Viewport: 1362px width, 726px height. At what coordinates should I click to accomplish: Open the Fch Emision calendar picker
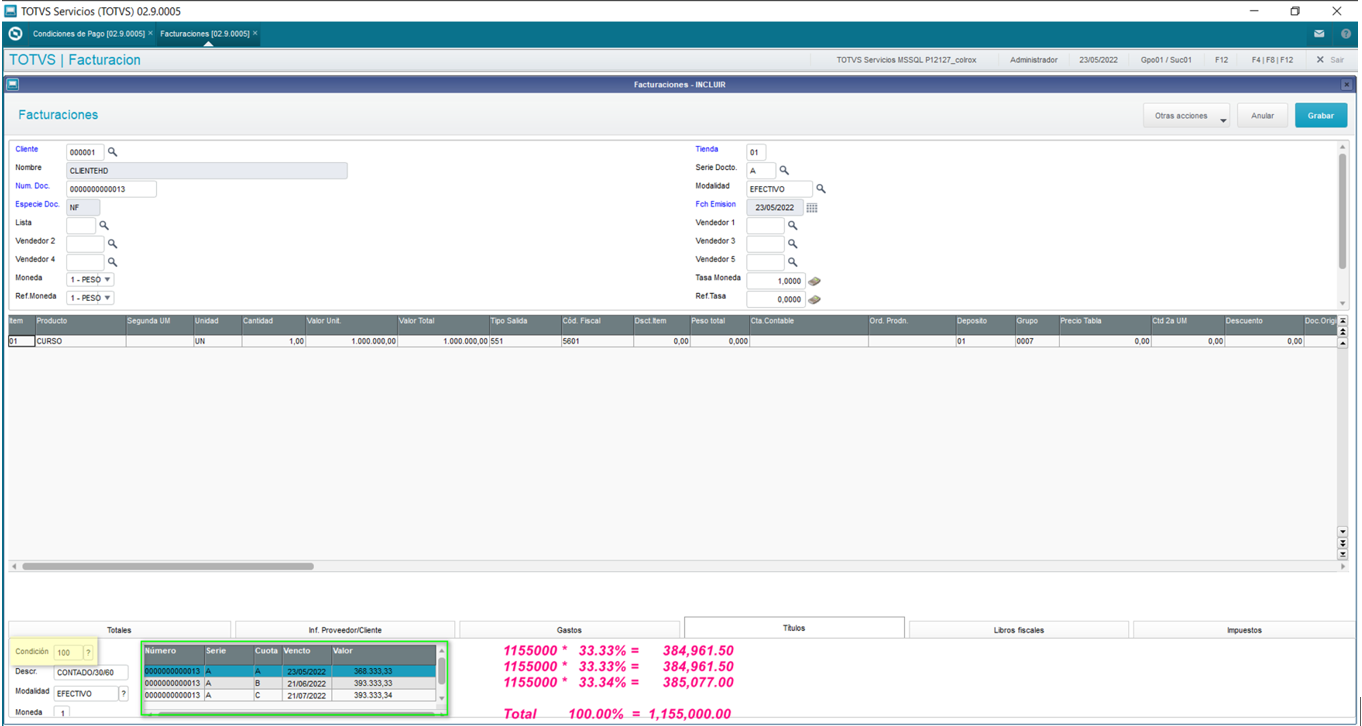click(812, 207)
